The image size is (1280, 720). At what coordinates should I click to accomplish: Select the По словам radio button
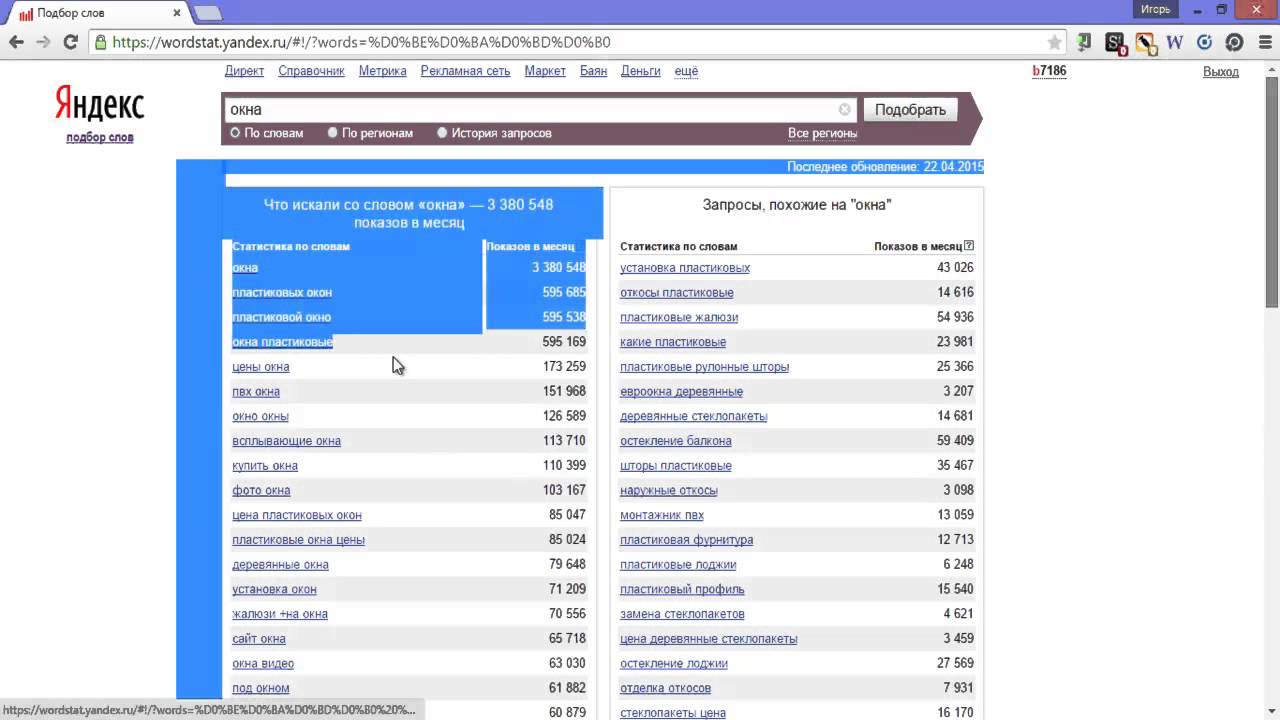pos(235,132)
